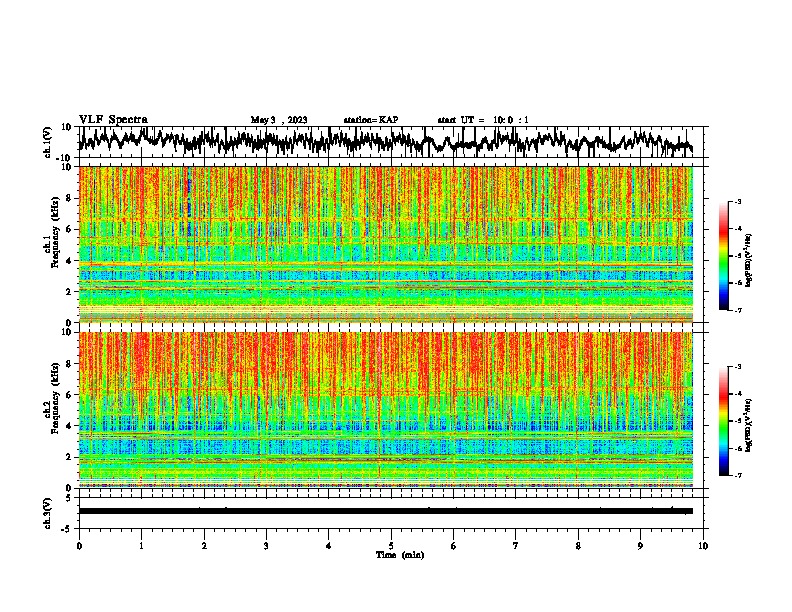Click time axis tick label '8'
The height and width of the screenshot is (612, 792).
tap(578, 546)
